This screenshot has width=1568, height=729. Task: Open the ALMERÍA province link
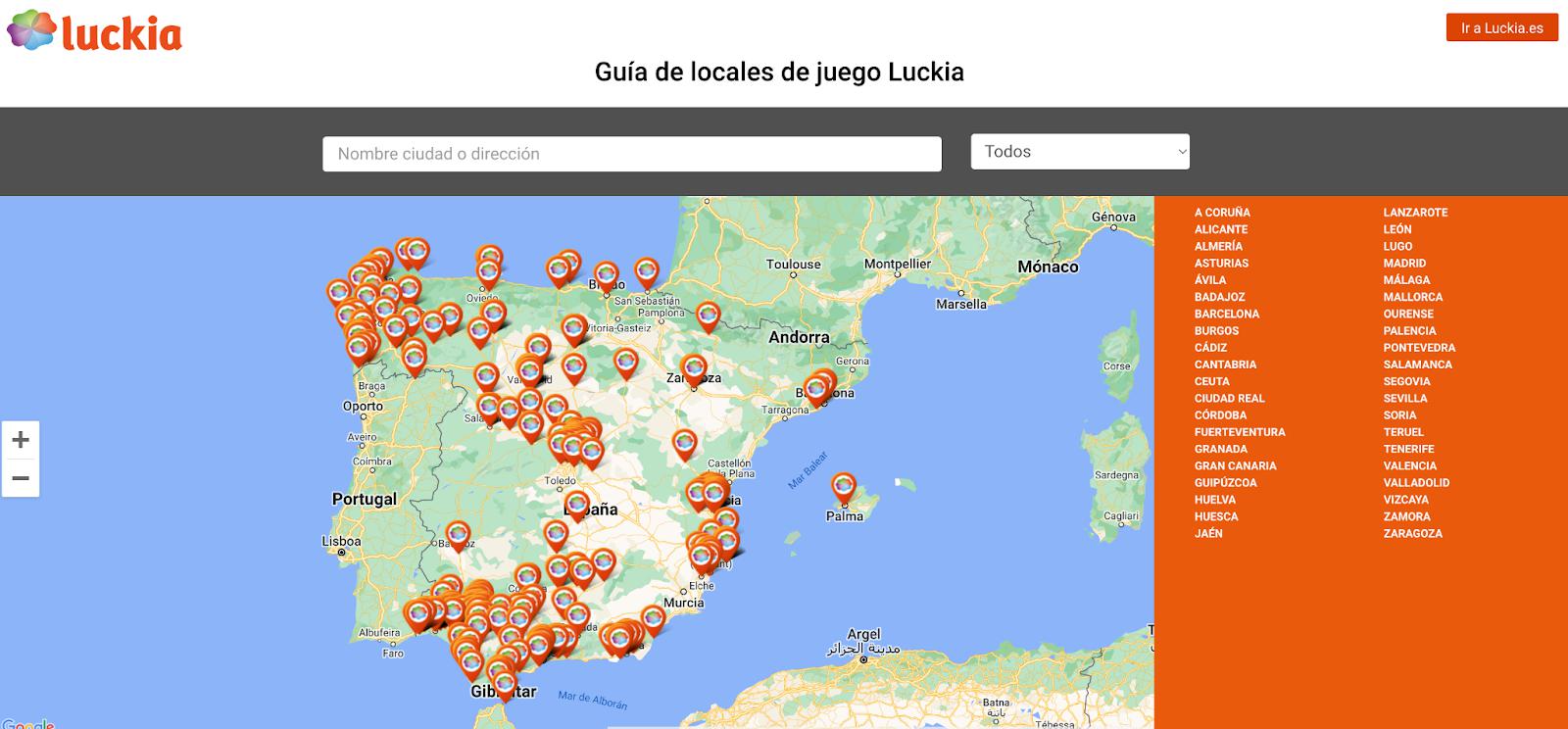(x=1218, y=246)
